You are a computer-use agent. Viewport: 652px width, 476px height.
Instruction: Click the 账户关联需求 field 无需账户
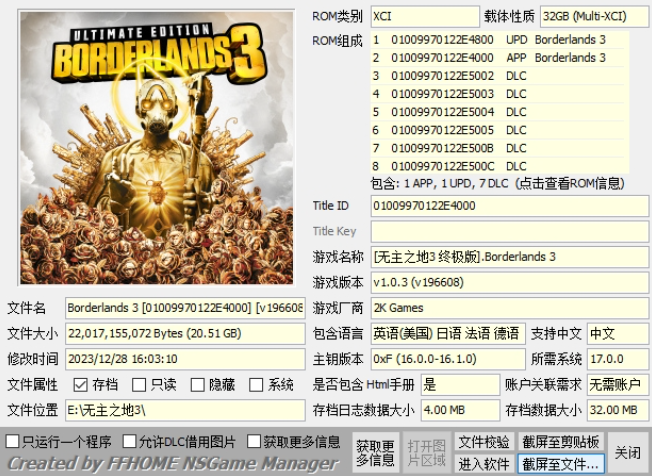click(x=617, y=385)
